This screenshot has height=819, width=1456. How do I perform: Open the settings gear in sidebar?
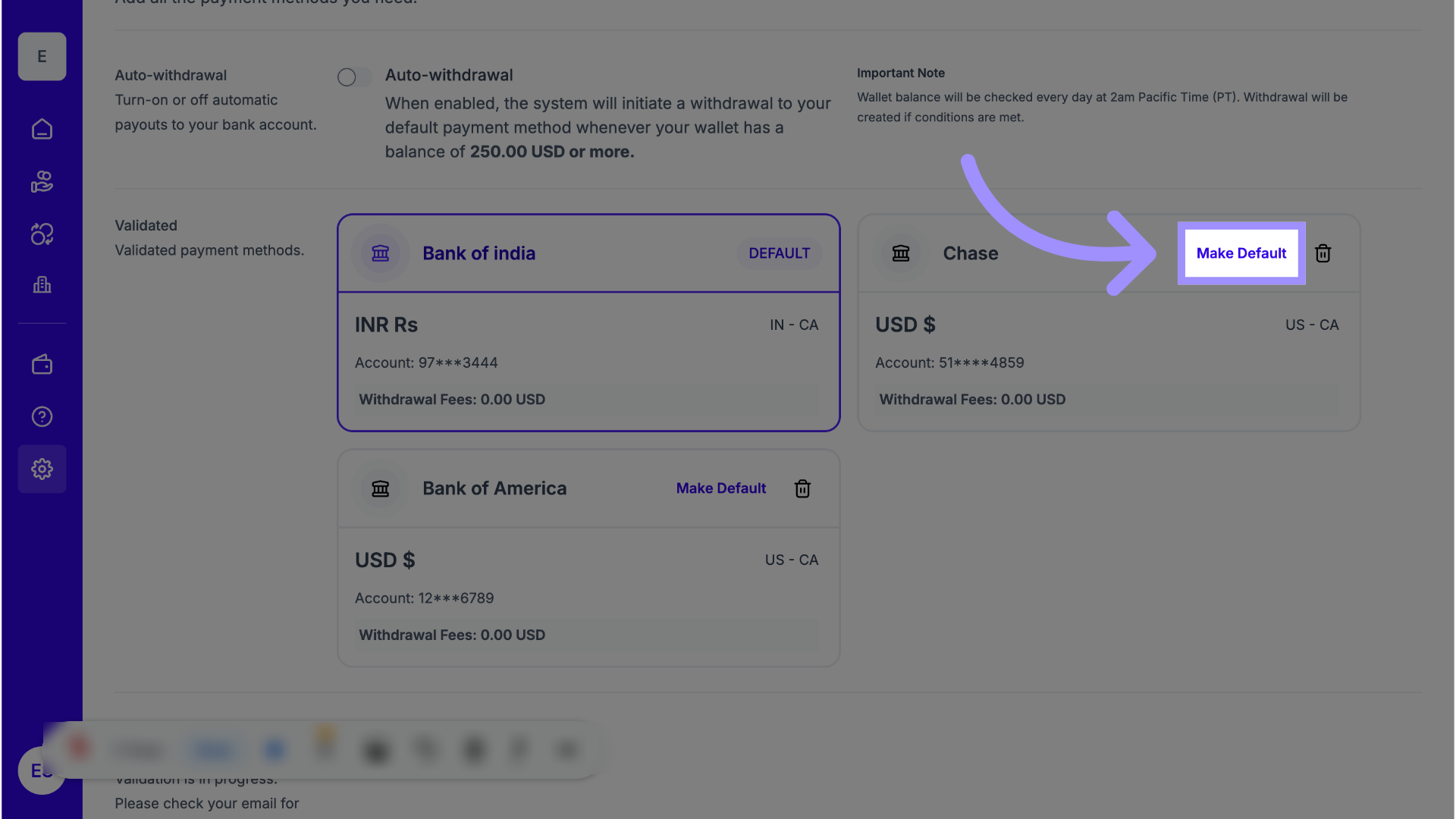click(42, 469)
